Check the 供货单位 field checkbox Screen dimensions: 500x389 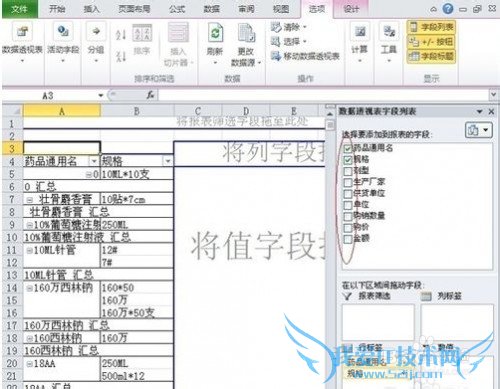(x=348, y=194)
